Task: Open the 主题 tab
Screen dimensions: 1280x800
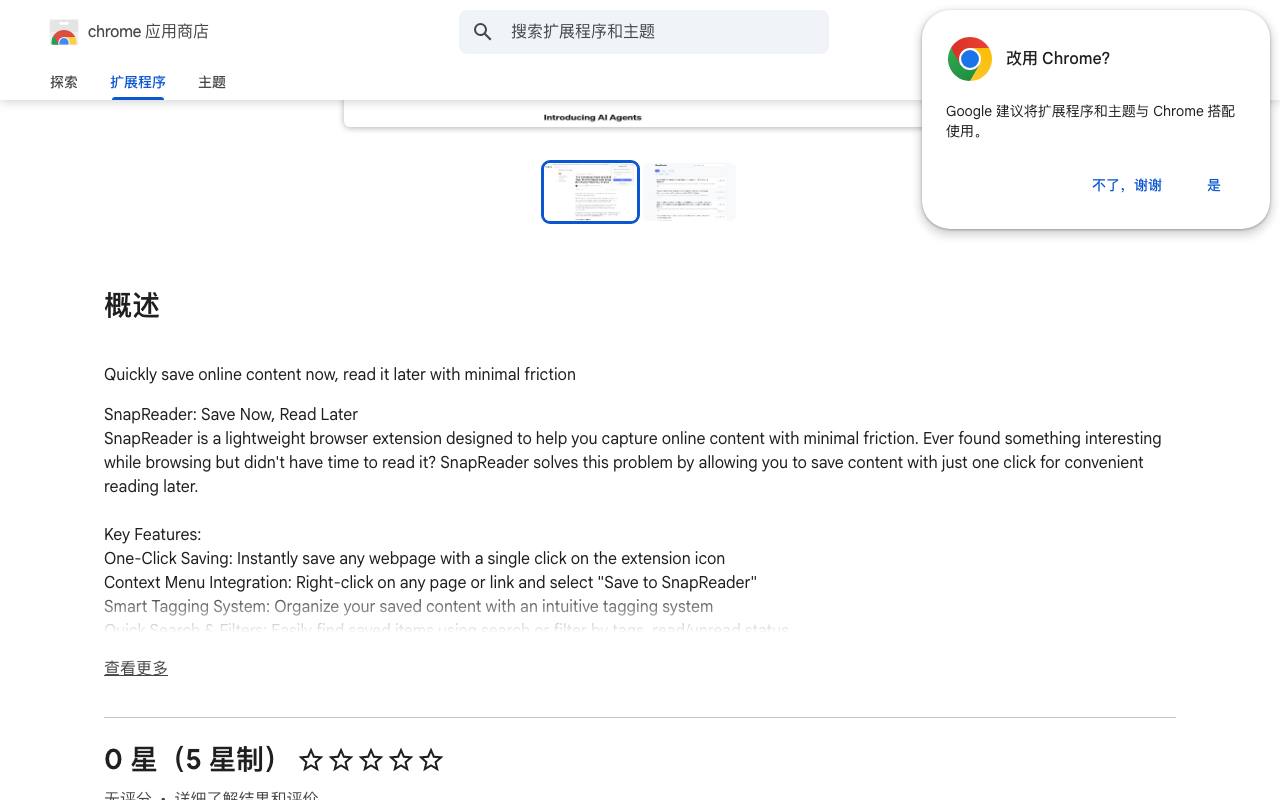Action: 212,82
